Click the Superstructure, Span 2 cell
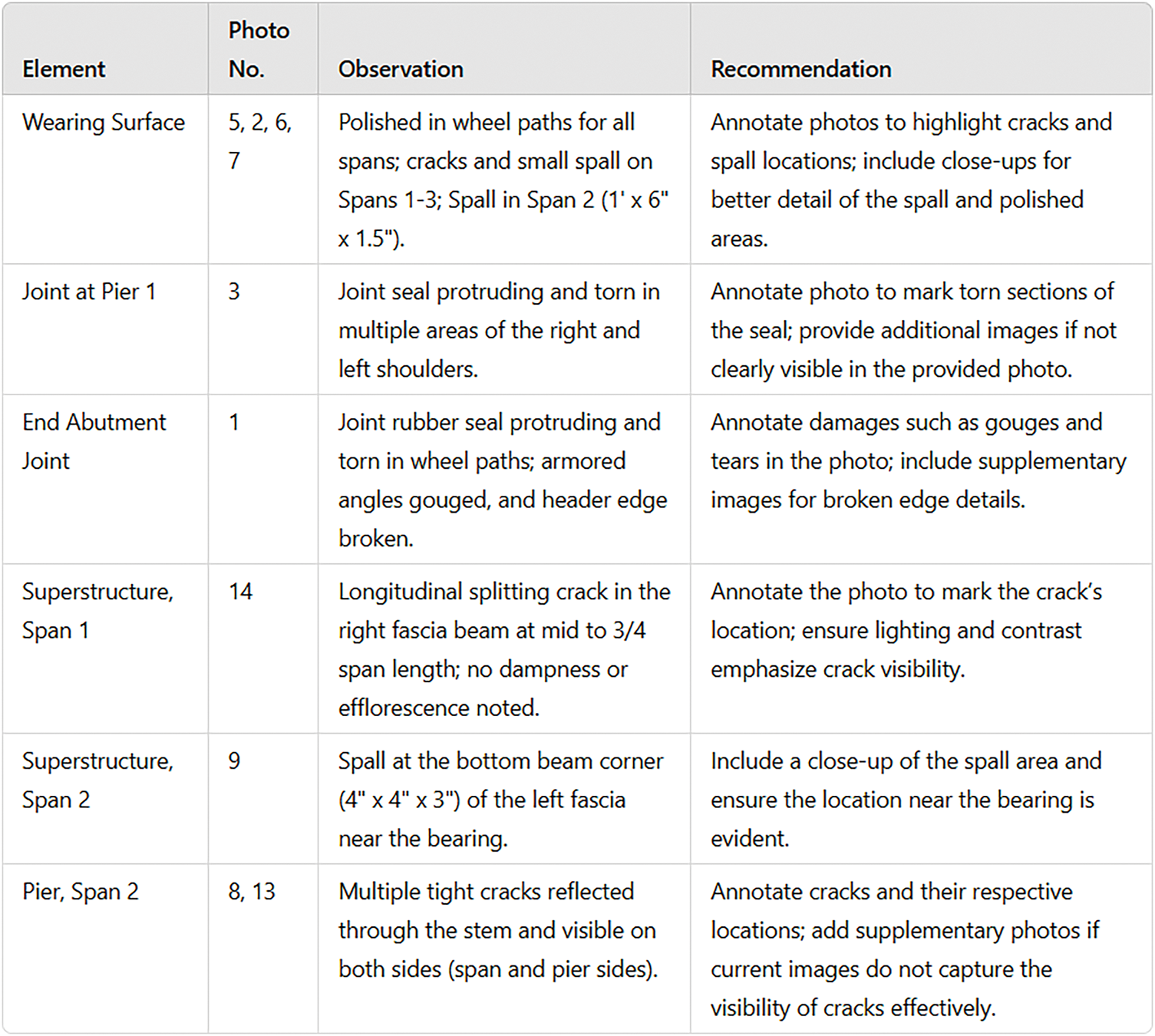The height and width of the screenshot is (1036, 1155). (97, 780)
